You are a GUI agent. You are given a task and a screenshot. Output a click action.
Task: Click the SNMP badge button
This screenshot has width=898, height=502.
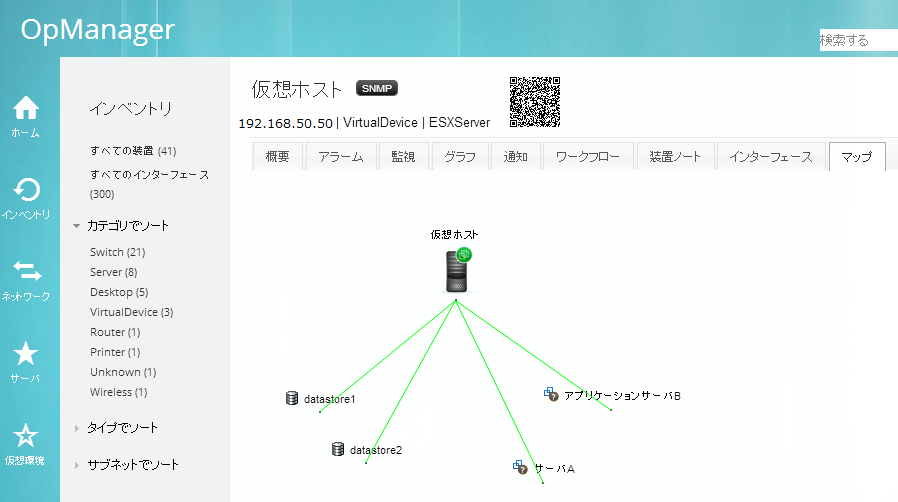pos(377,89)
